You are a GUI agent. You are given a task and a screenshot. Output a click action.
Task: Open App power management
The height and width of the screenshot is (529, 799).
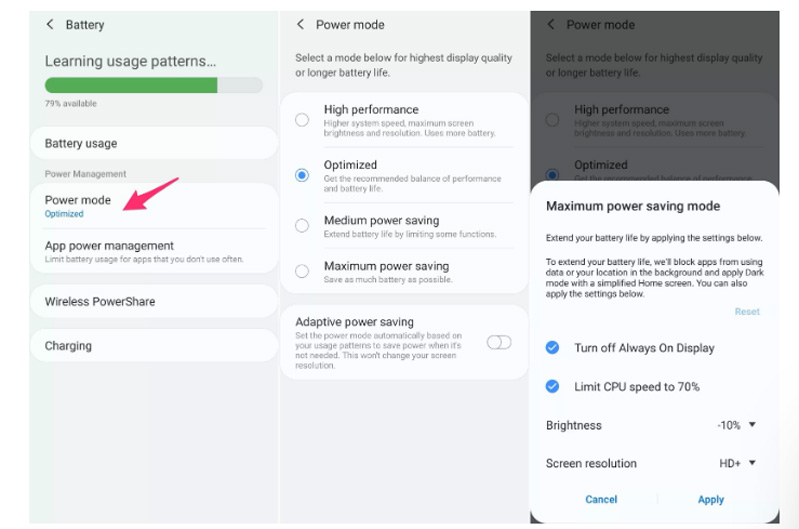pos(153,251)
